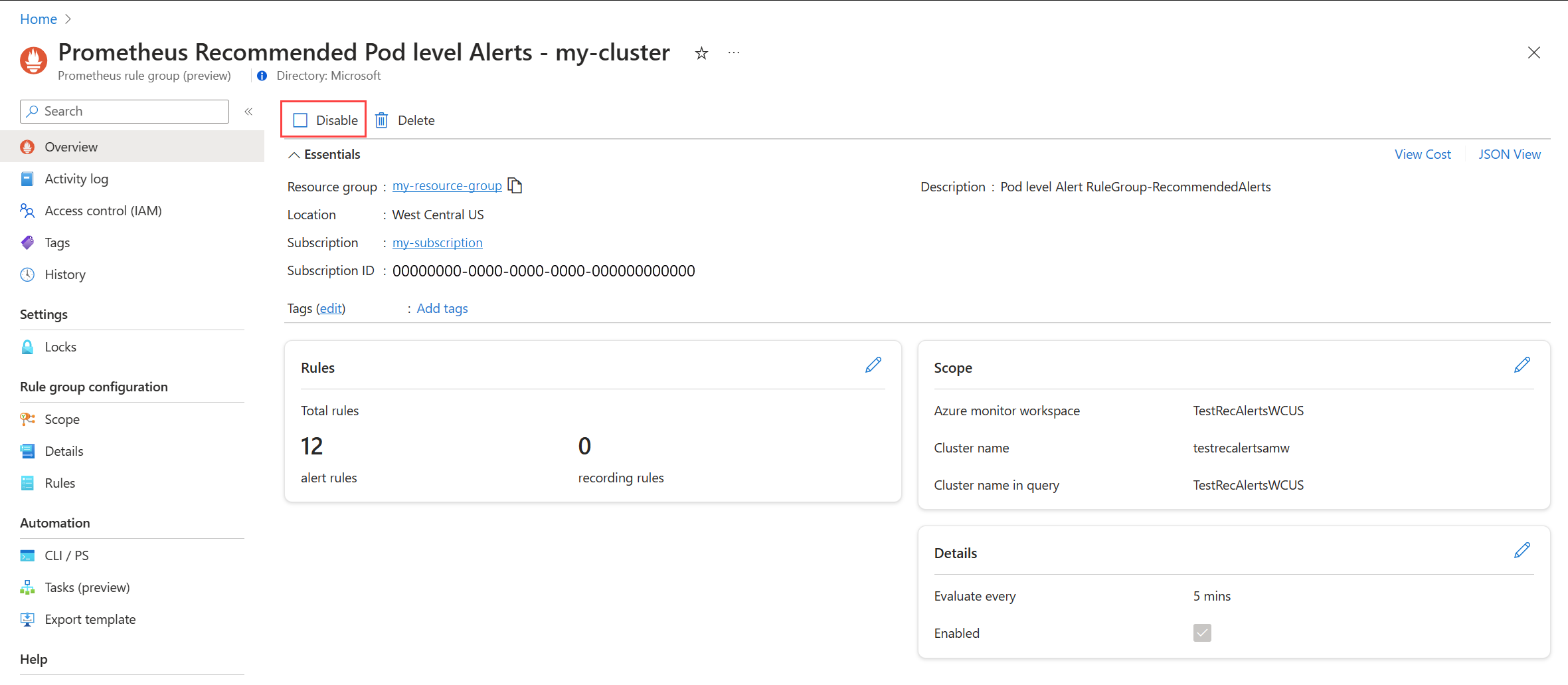This screenshot has width=1568, height=685.
Task: Click the directory info icon
Action: (262, 76)
